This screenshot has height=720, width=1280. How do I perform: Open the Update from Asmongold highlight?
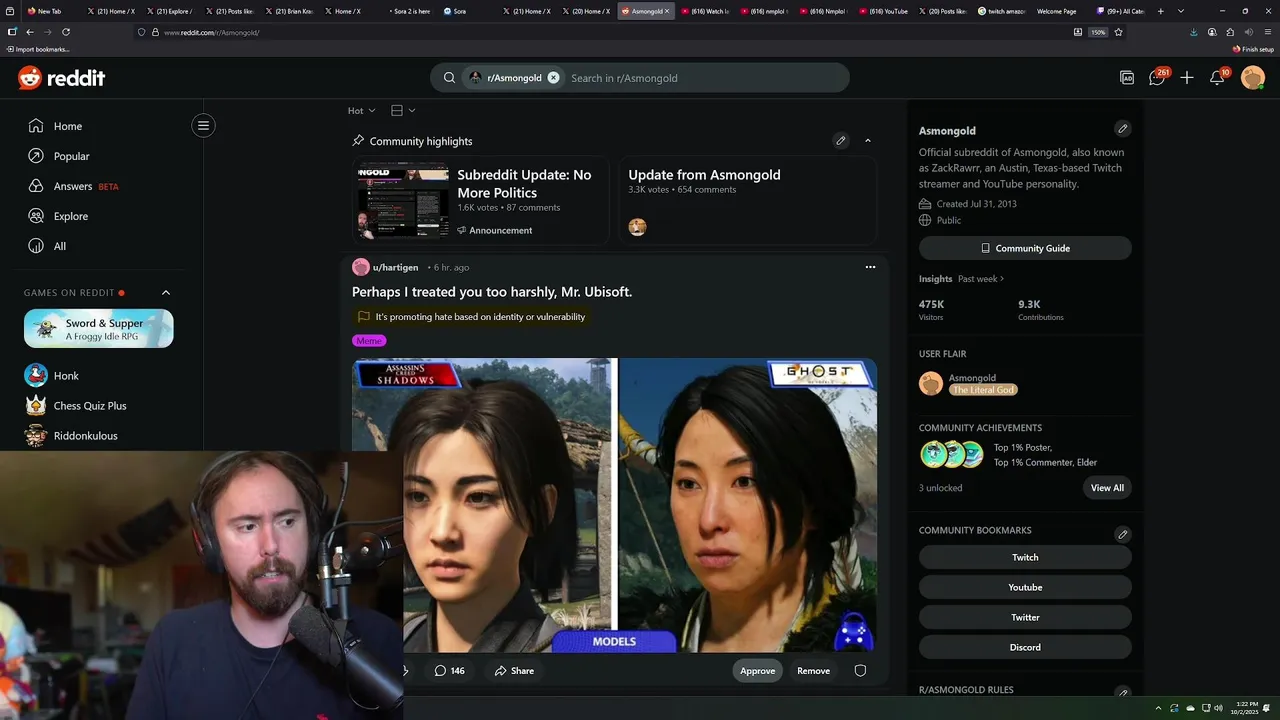coord(704,175)
